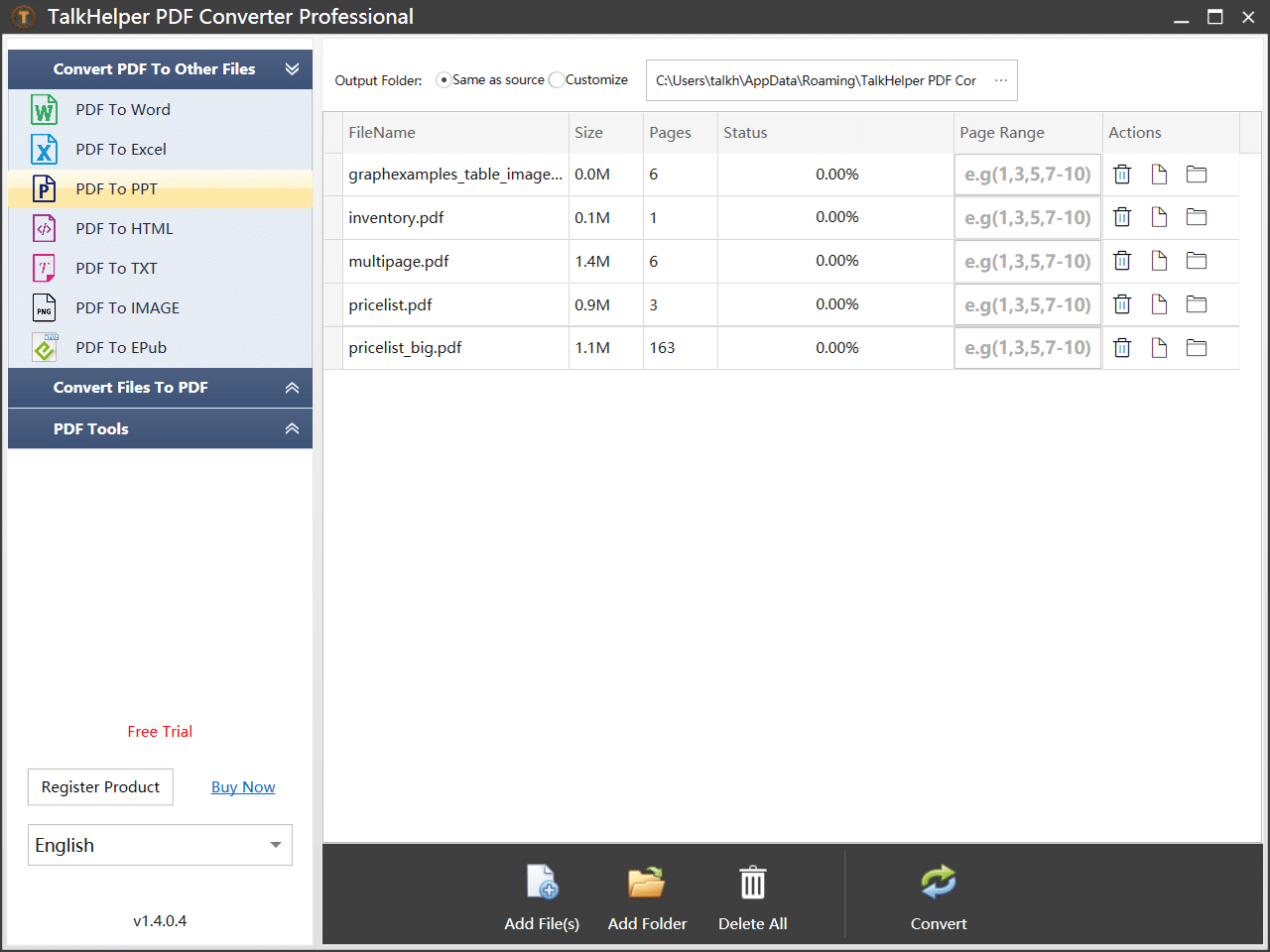Open pricelist.pdf via document icon
The width and height of the screenshot is (1270, 952).
pyautogui.click(x=1159, y=304)
